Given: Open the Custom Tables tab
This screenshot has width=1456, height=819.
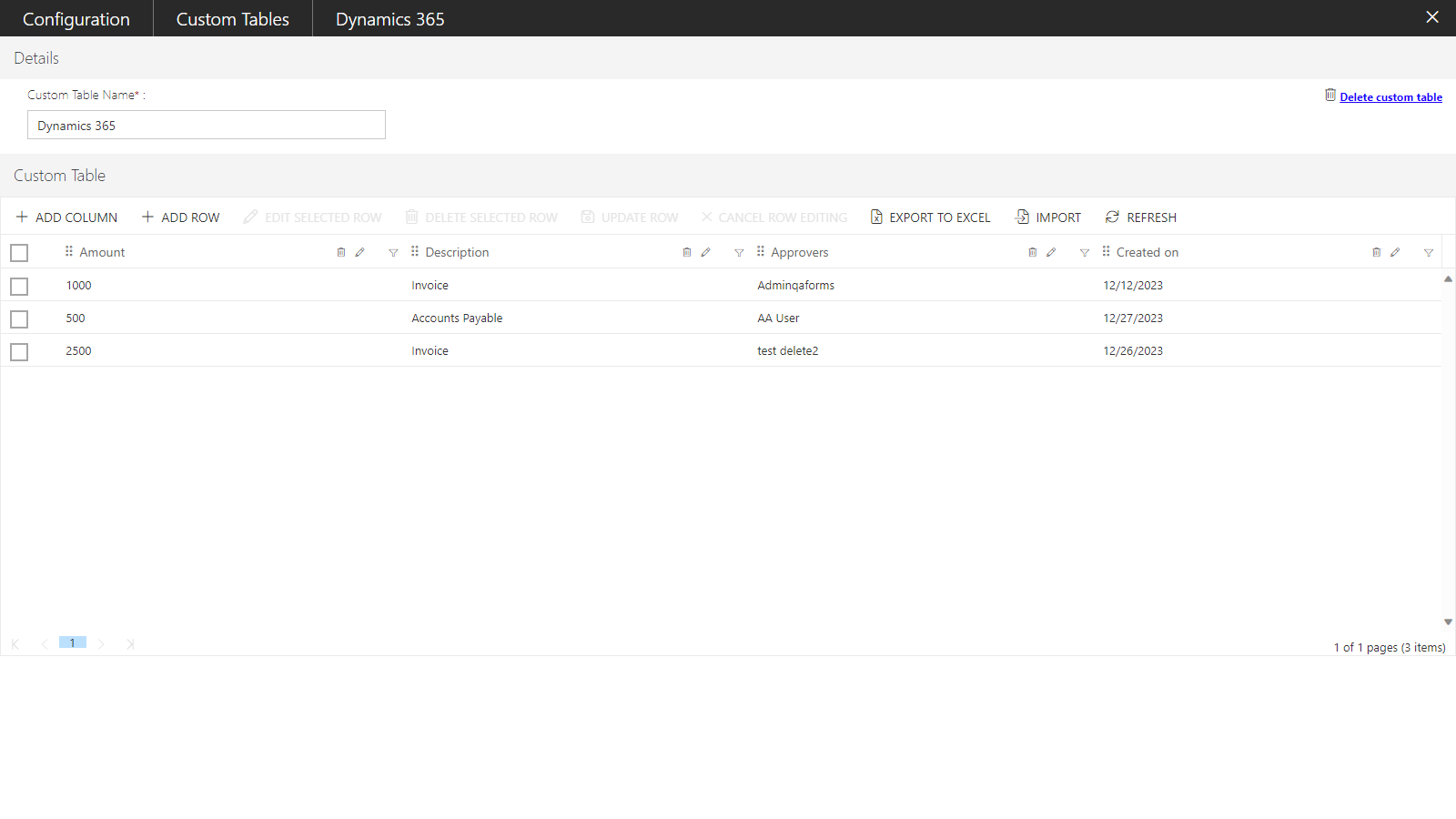Looking at the screenshot, I should (232, 19).
